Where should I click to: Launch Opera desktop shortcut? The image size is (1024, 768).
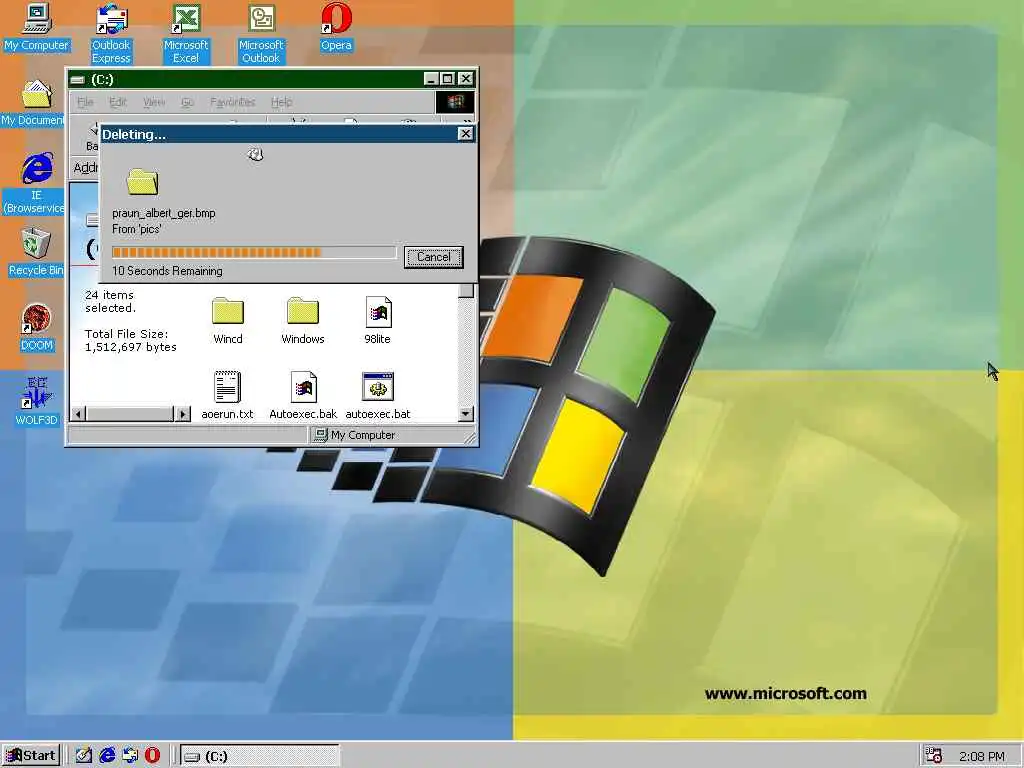pyautogui.click(x=336, y=27)
